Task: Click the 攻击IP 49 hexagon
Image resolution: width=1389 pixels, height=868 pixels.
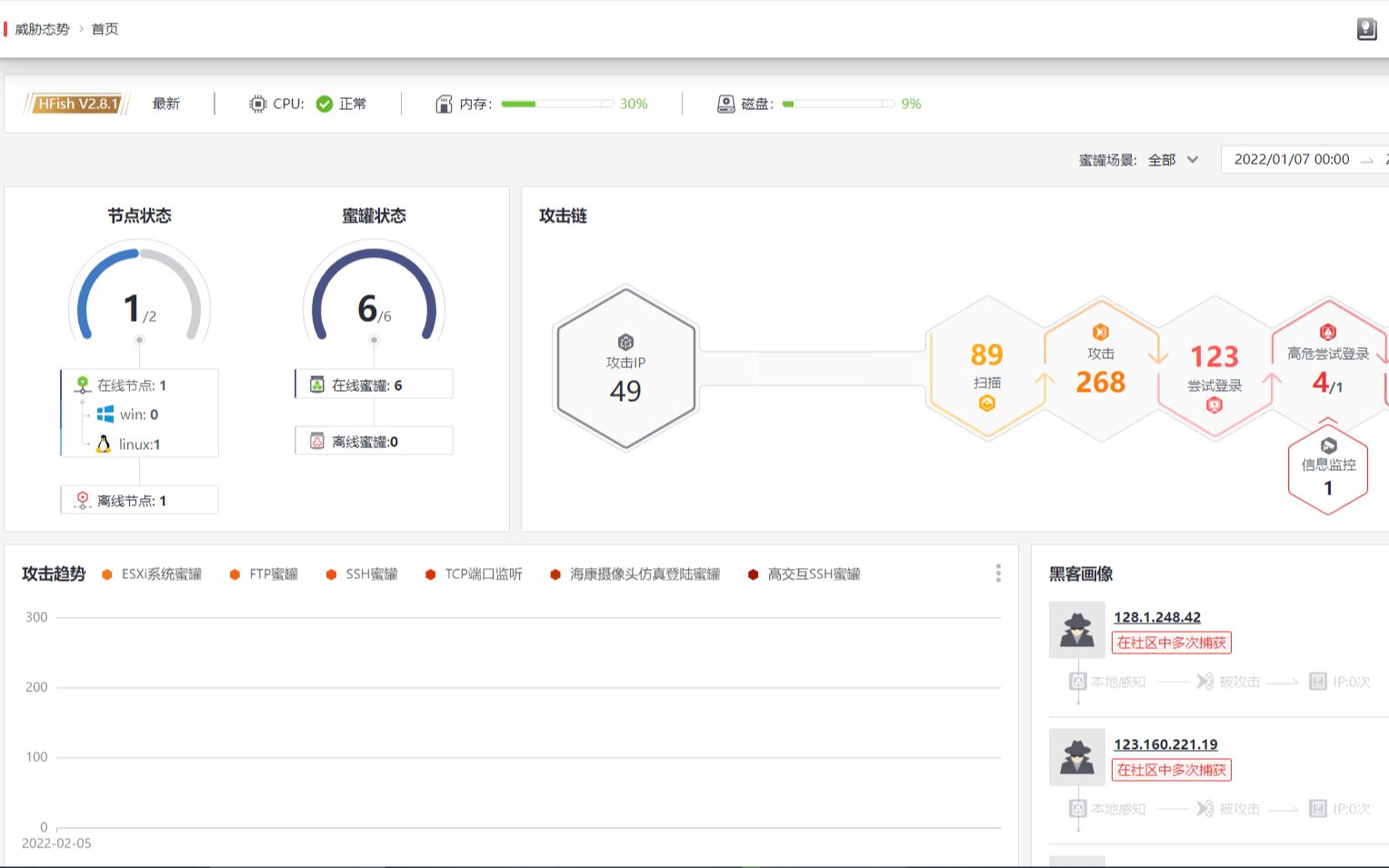Action: pos(626,368)
